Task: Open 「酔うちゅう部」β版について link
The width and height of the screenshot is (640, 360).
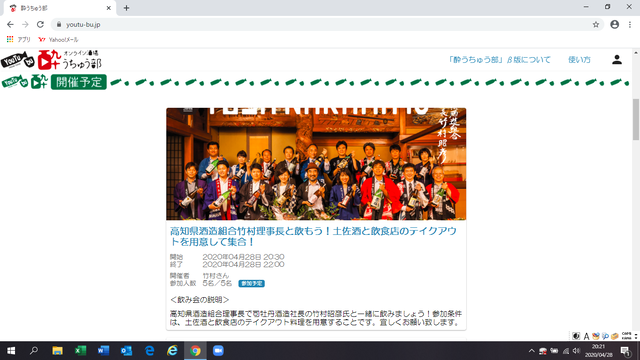Action: pyautogui.click(x=499, y=60)
